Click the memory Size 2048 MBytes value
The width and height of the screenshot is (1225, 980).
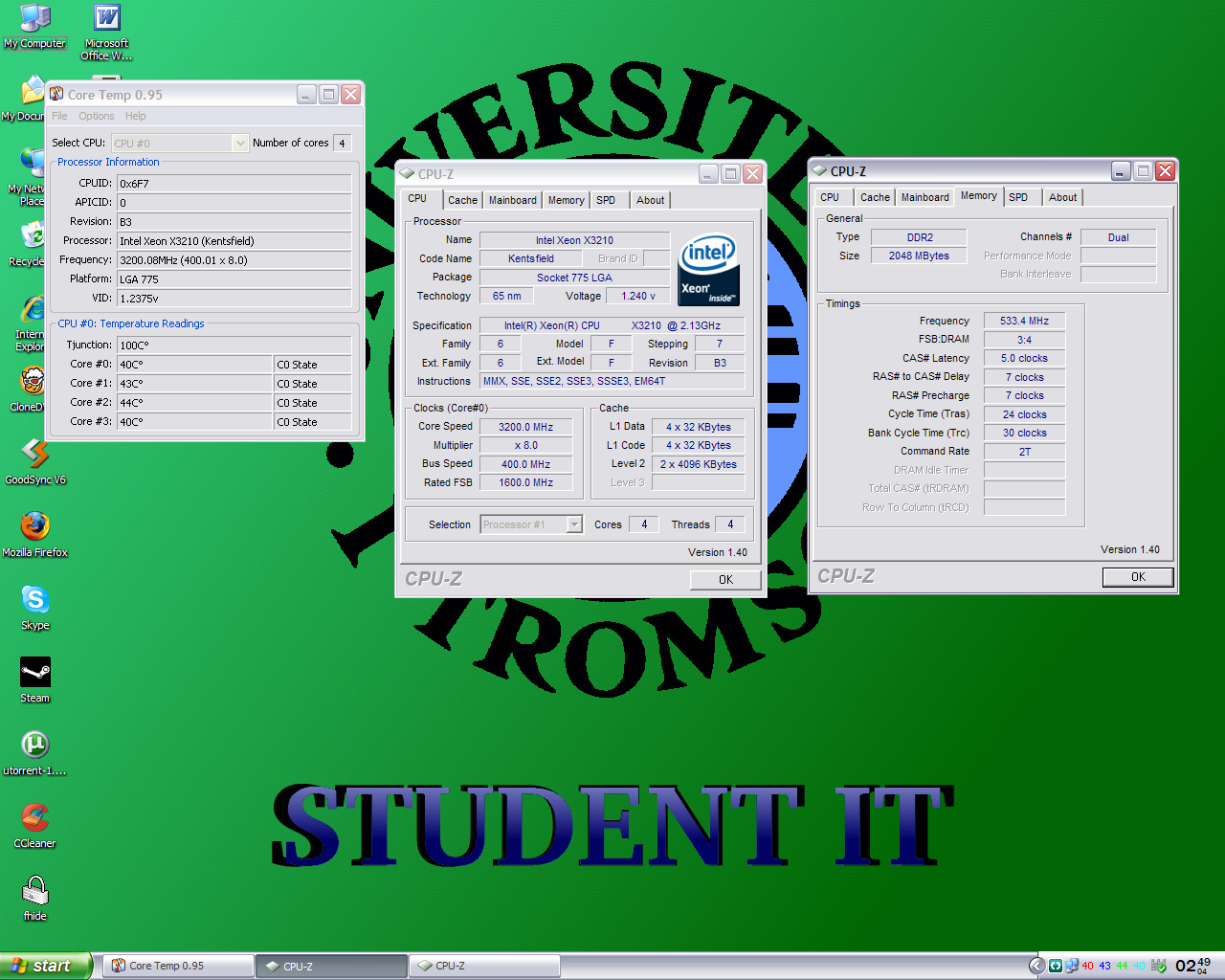(919, 256)
